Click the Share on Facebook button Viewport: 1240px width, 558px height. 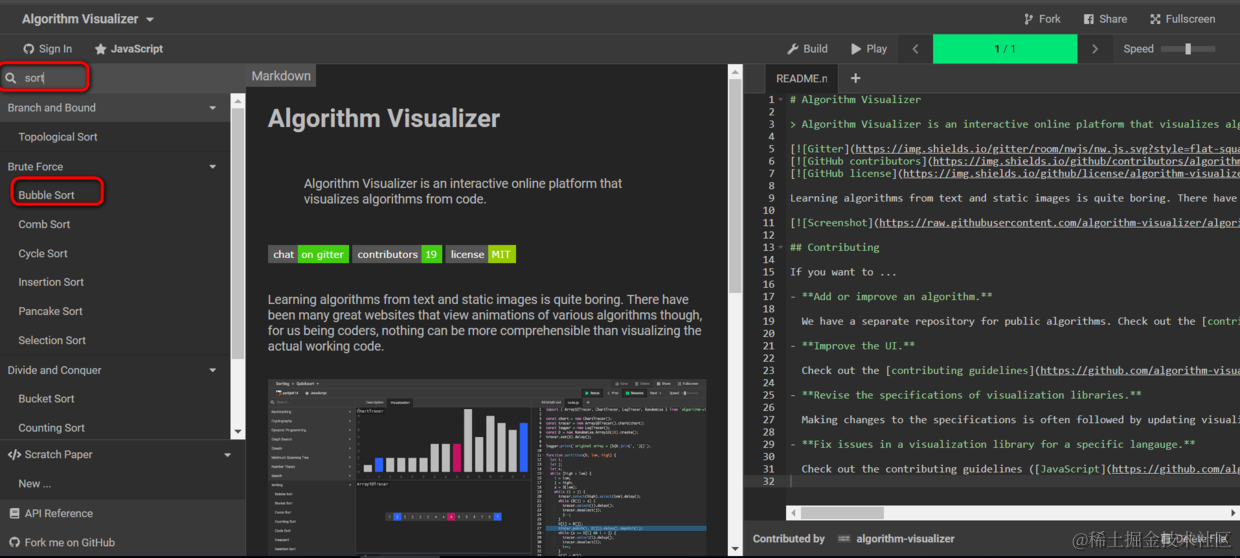(1105, 19)
